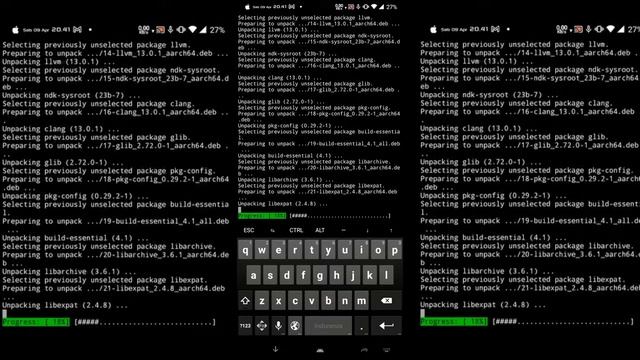Click 'Unpacking libarchive (3.6.1)' line in center terminal
The height and width of the screenshot is (360, 640).
point(286,180)
